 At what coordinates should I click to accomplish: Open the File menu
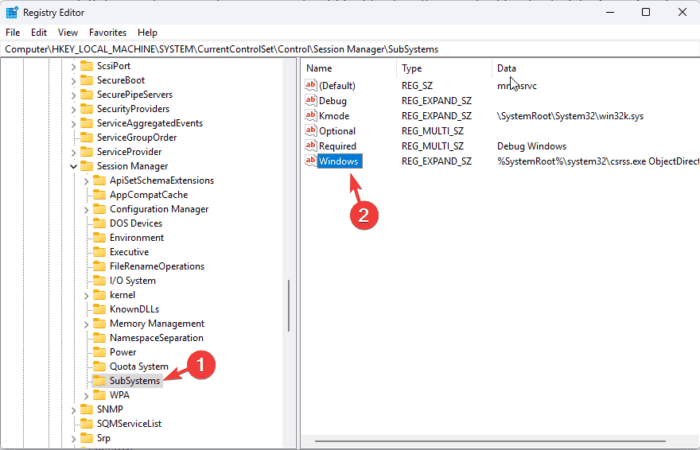coord(12,33)
